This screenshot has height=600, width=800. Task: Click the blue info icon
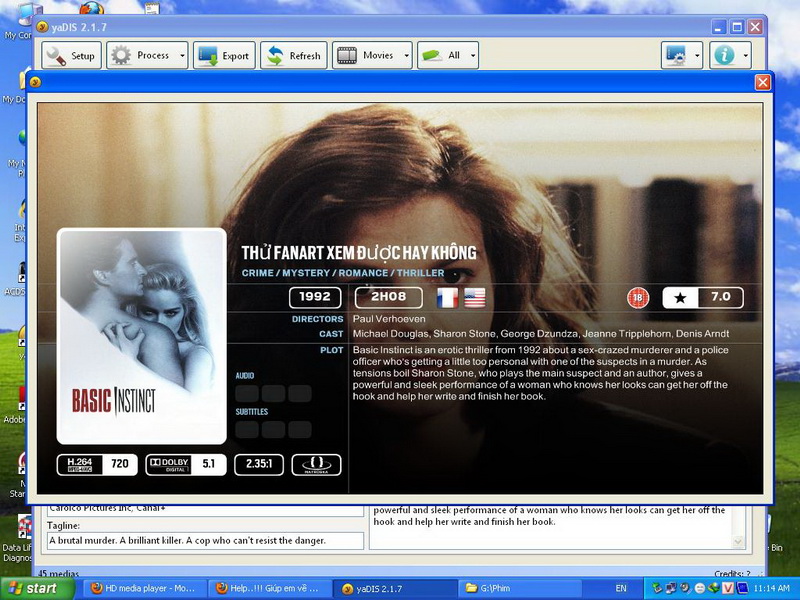pos(724,55)
